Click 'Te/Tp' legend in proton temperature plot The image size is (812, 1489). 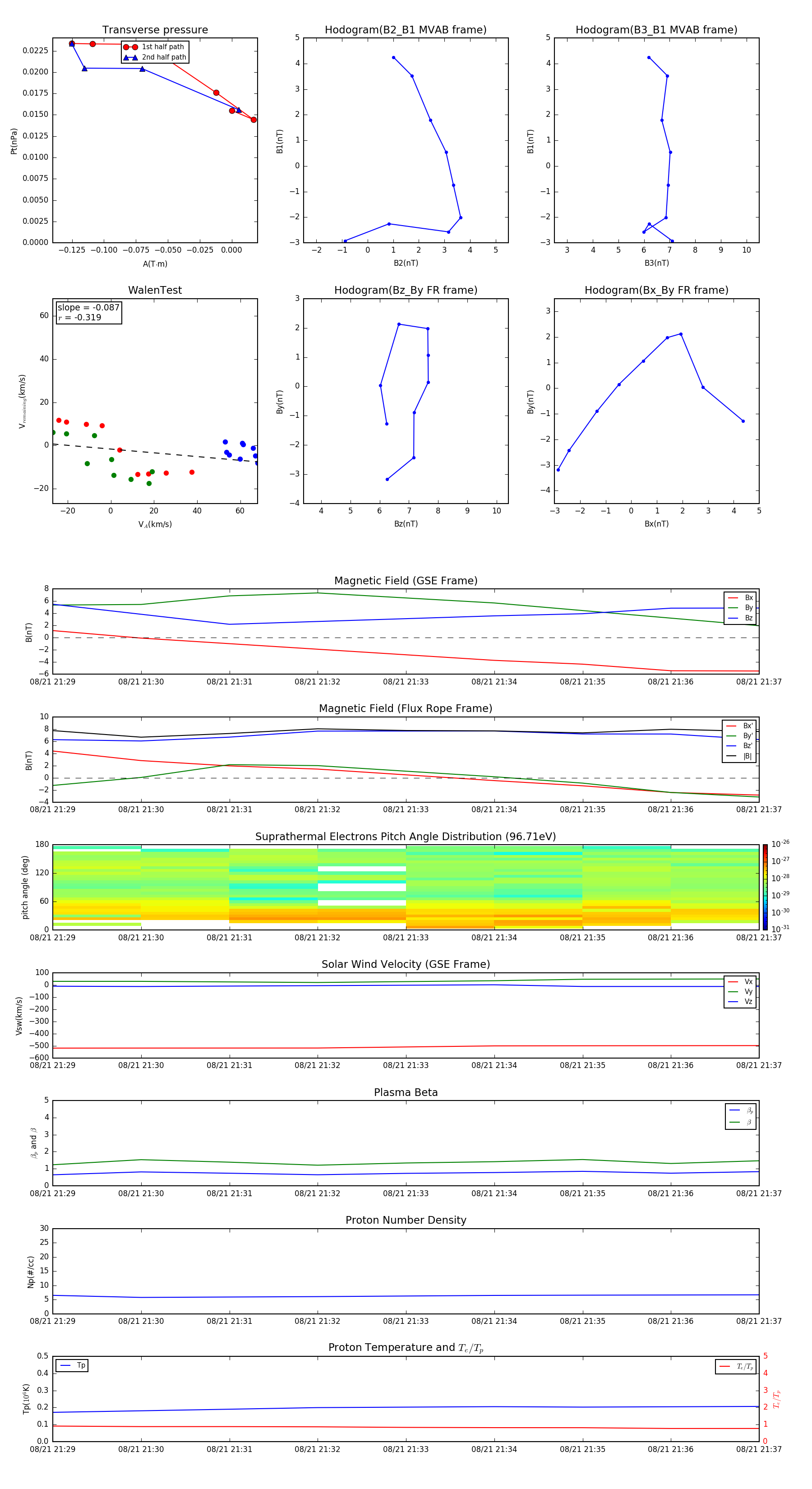(x=736, y=1366)
